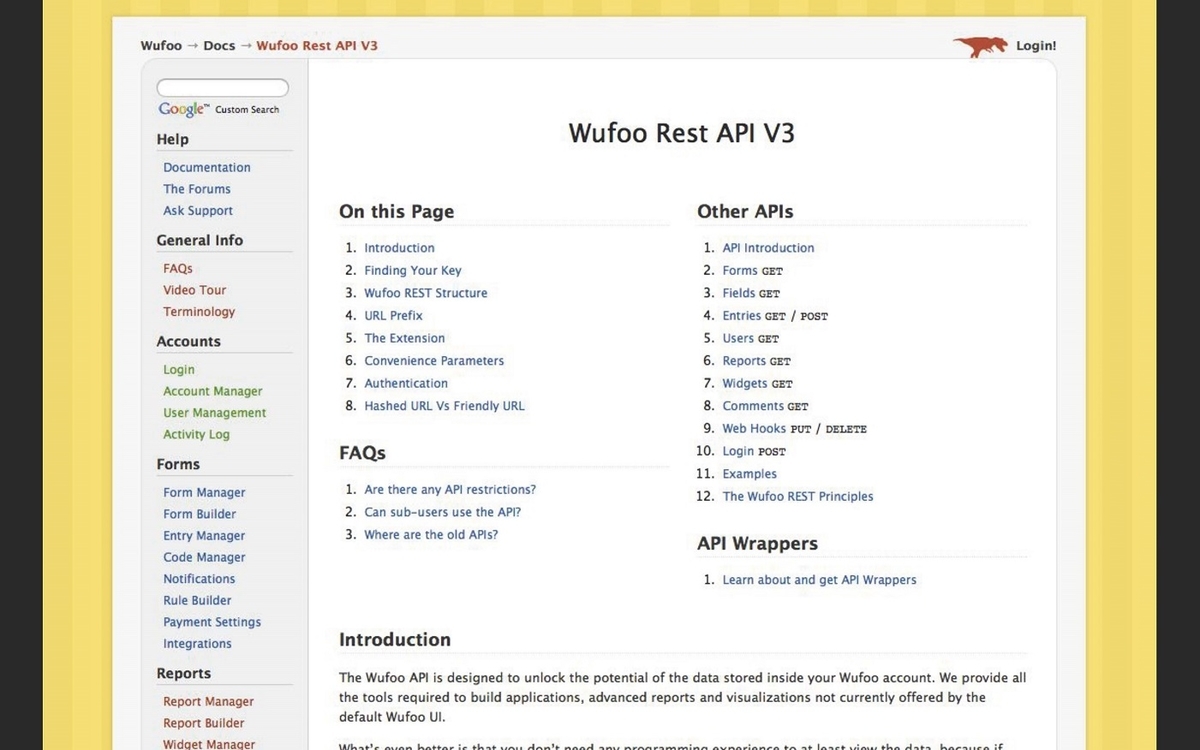This screenshot has height=750, width=1200.
Task: Open the Terminology link
Action: pyautogui.click(x=199, y=312)
